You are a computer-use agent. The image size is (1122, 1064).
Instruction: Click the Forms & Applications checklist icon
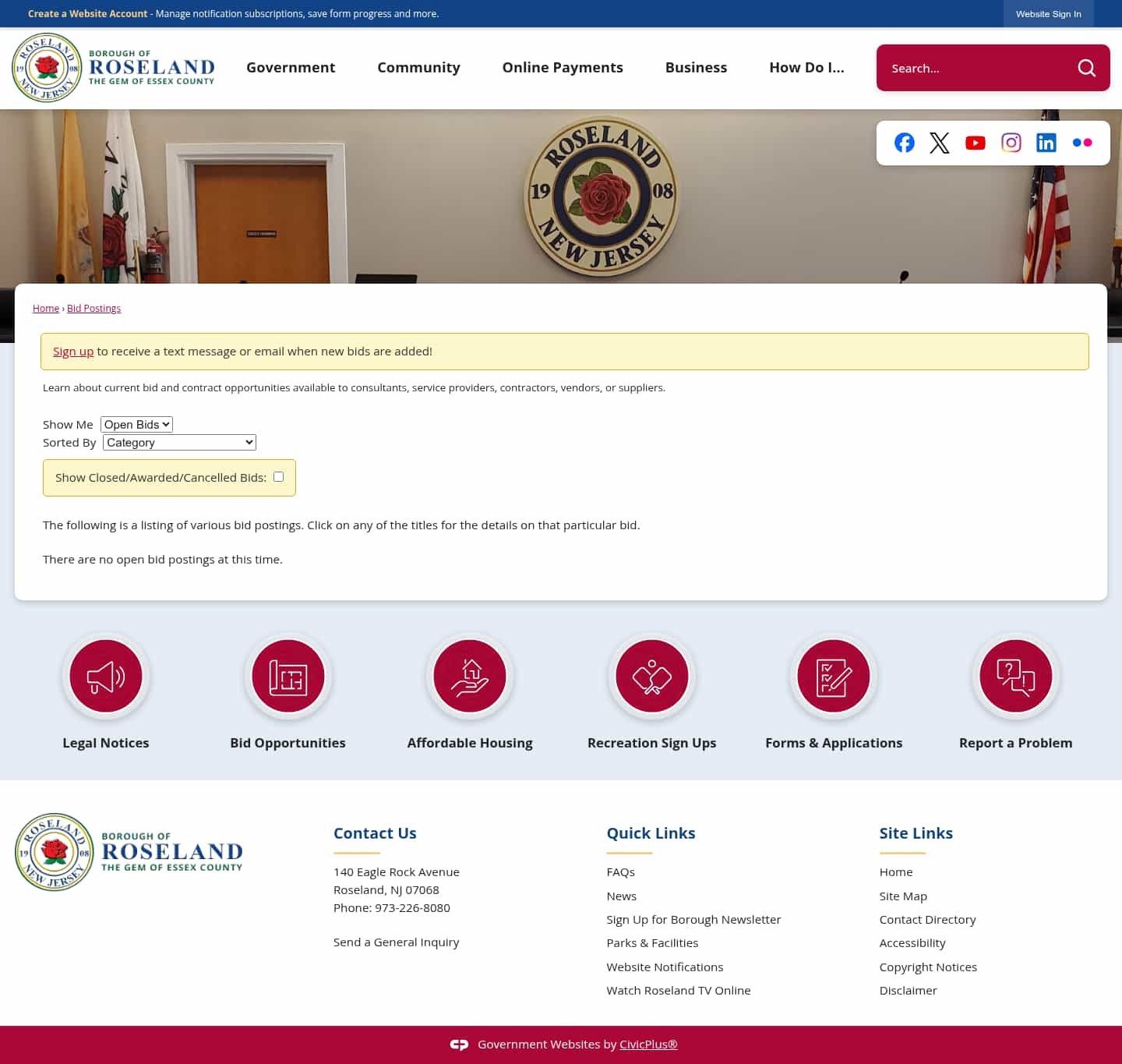pos(834,676)
